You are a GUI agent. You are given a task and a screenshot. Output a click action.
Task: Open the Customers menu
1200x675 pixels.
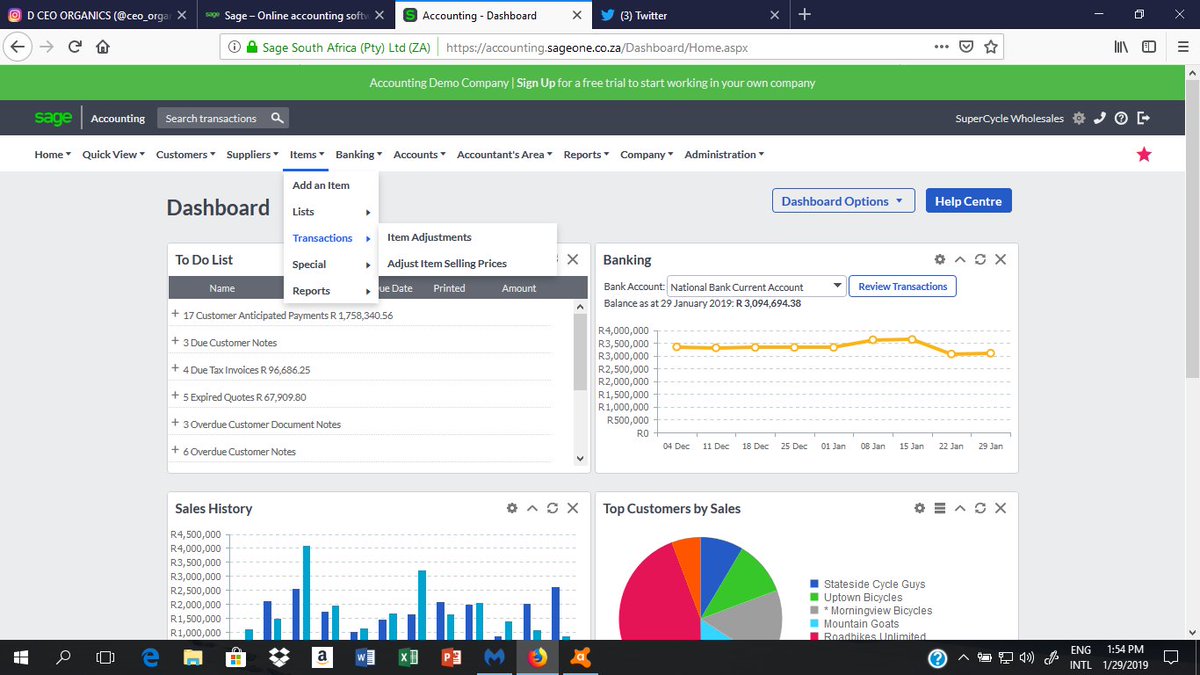pyautogui.click(x=185, y=154)
